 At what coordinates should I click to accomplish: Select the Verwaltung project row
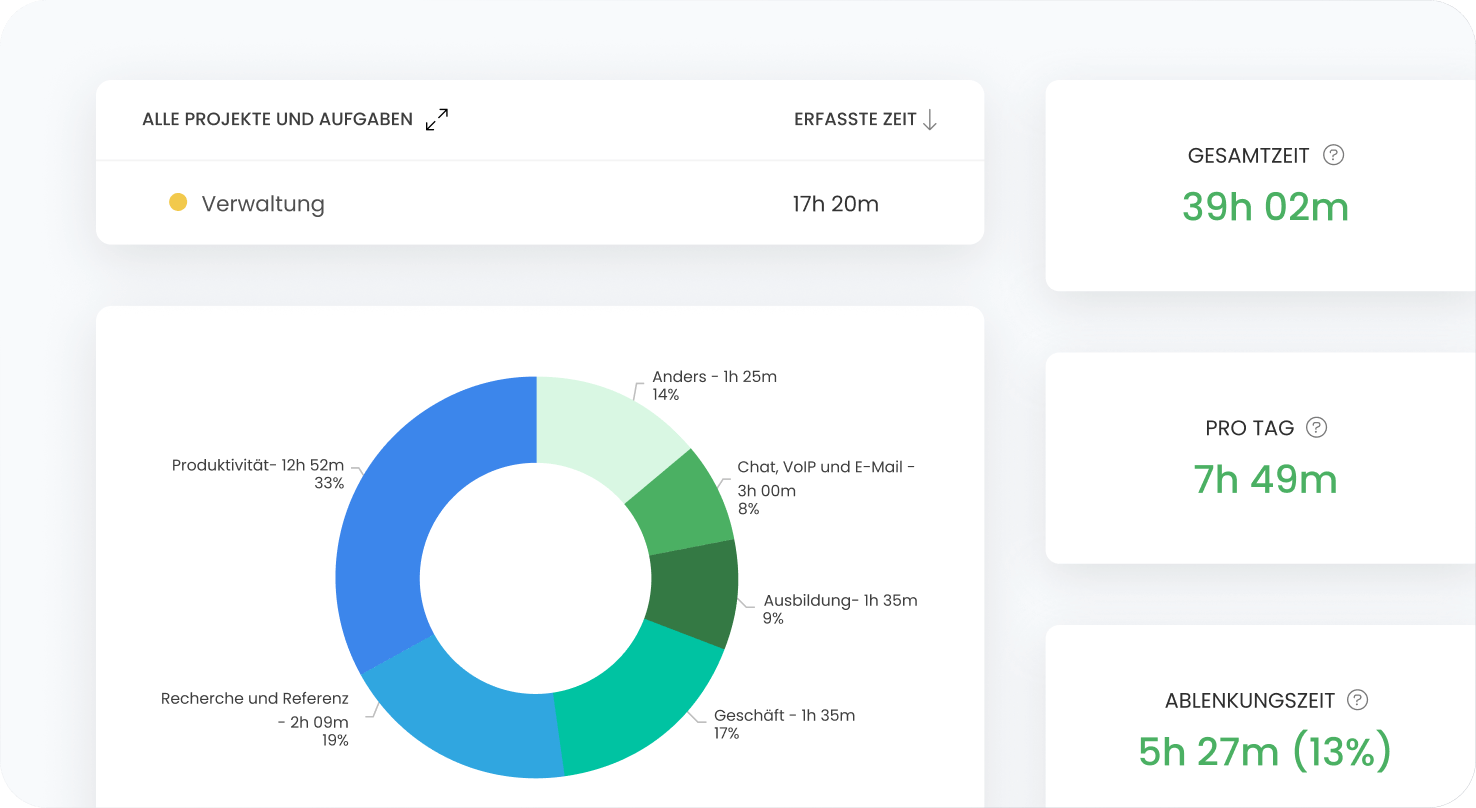pyautogui.click(x=540, y=204)
